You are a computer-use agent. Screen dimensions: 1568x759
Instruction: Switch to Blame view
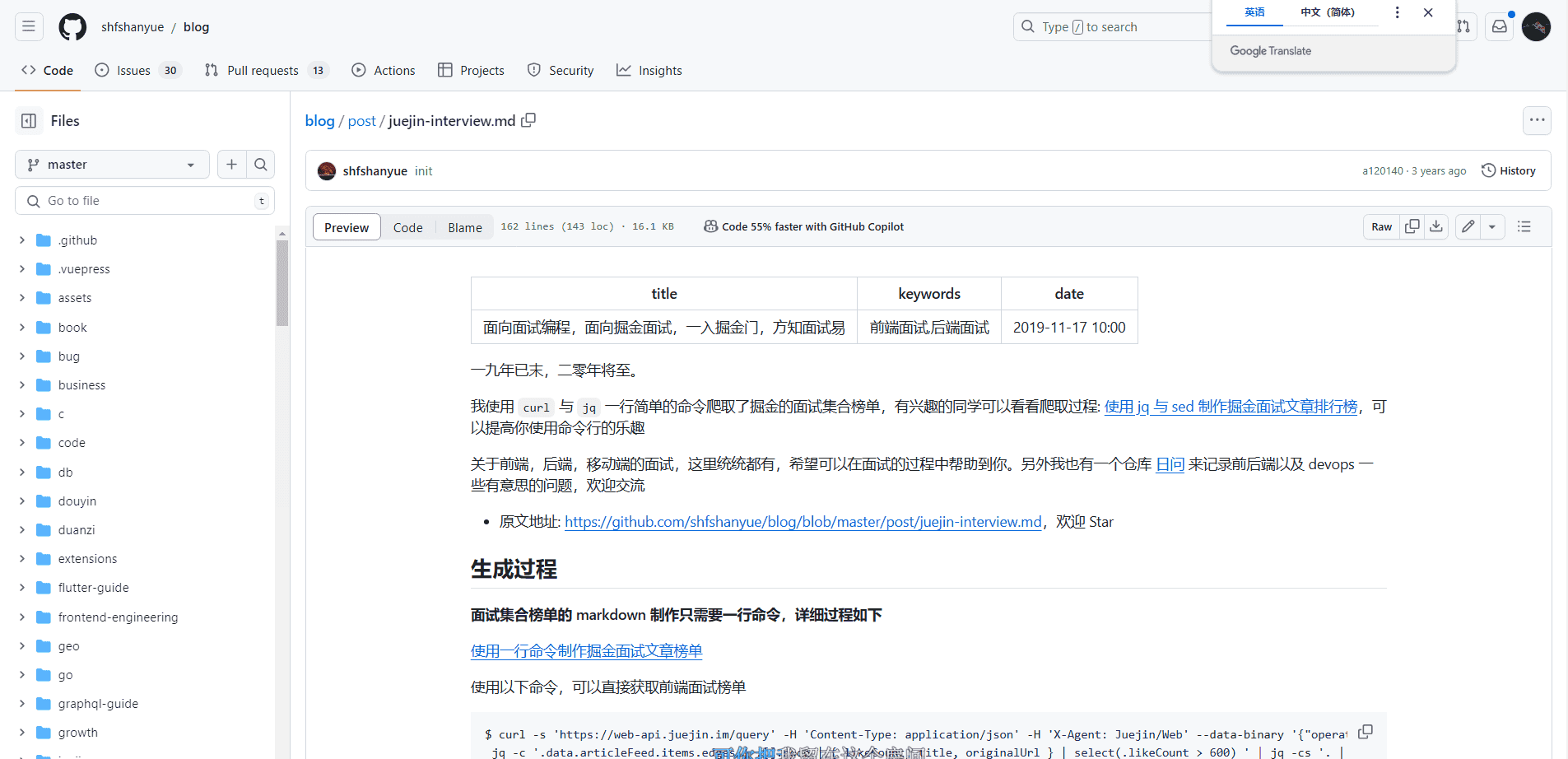pyautogui.click(x=465, y=227)
